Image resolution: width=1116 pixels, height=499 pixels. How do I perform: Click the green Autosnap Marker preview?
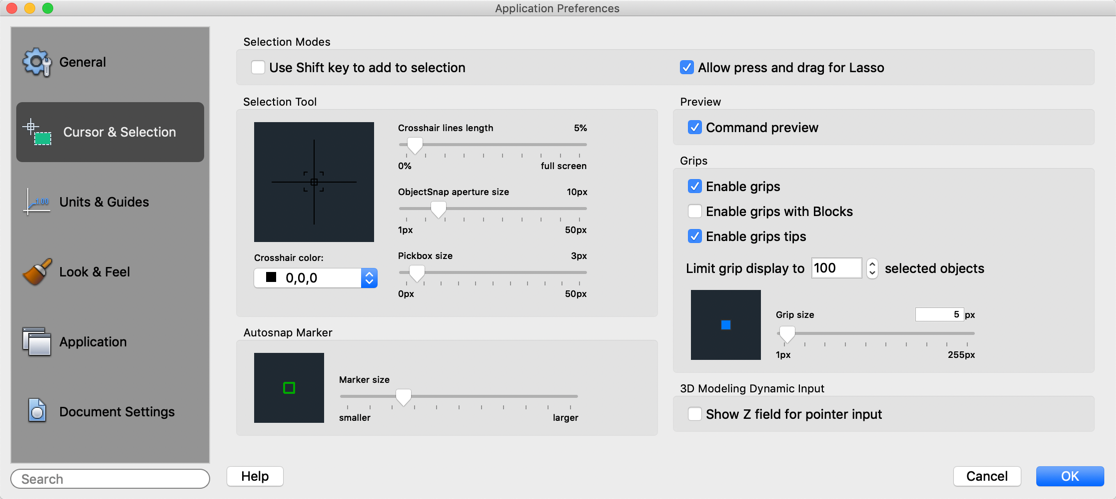pyautogui.click(x=289, y=388)
